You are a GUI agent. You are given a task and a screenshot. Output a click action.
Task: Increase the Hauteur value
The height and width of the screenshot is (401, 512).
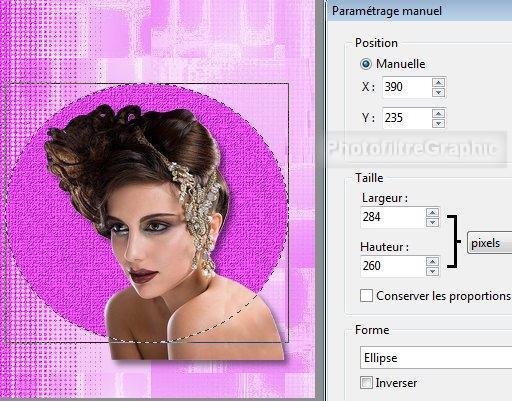tap(432, 261)
